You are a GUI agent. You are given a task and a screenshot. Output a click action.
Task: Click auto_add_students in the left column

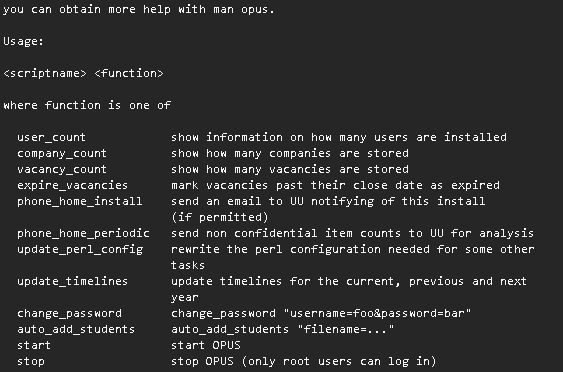(76, 329)
